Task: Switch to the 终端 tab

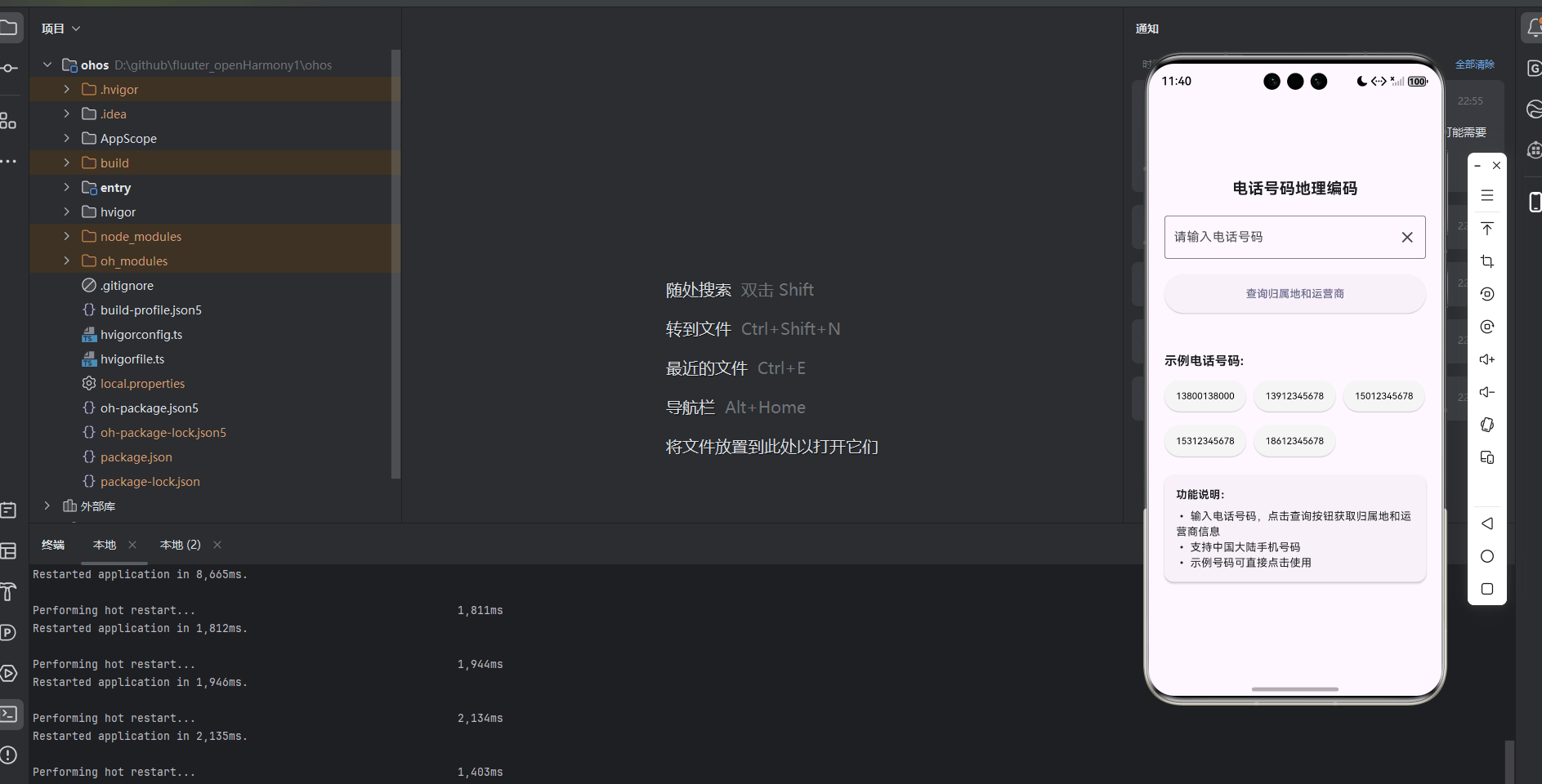Action: (x=52, y=545)
